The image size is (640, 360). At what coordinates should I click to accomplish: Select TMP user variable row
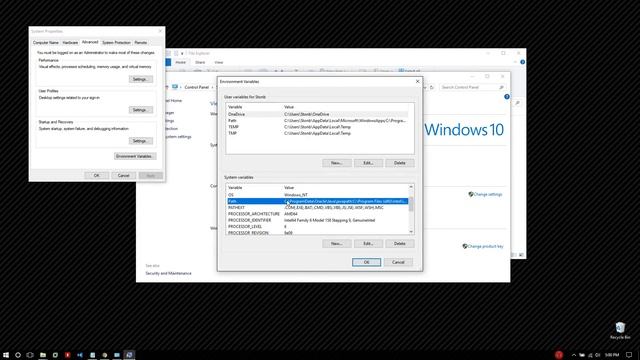click(318, 133)
